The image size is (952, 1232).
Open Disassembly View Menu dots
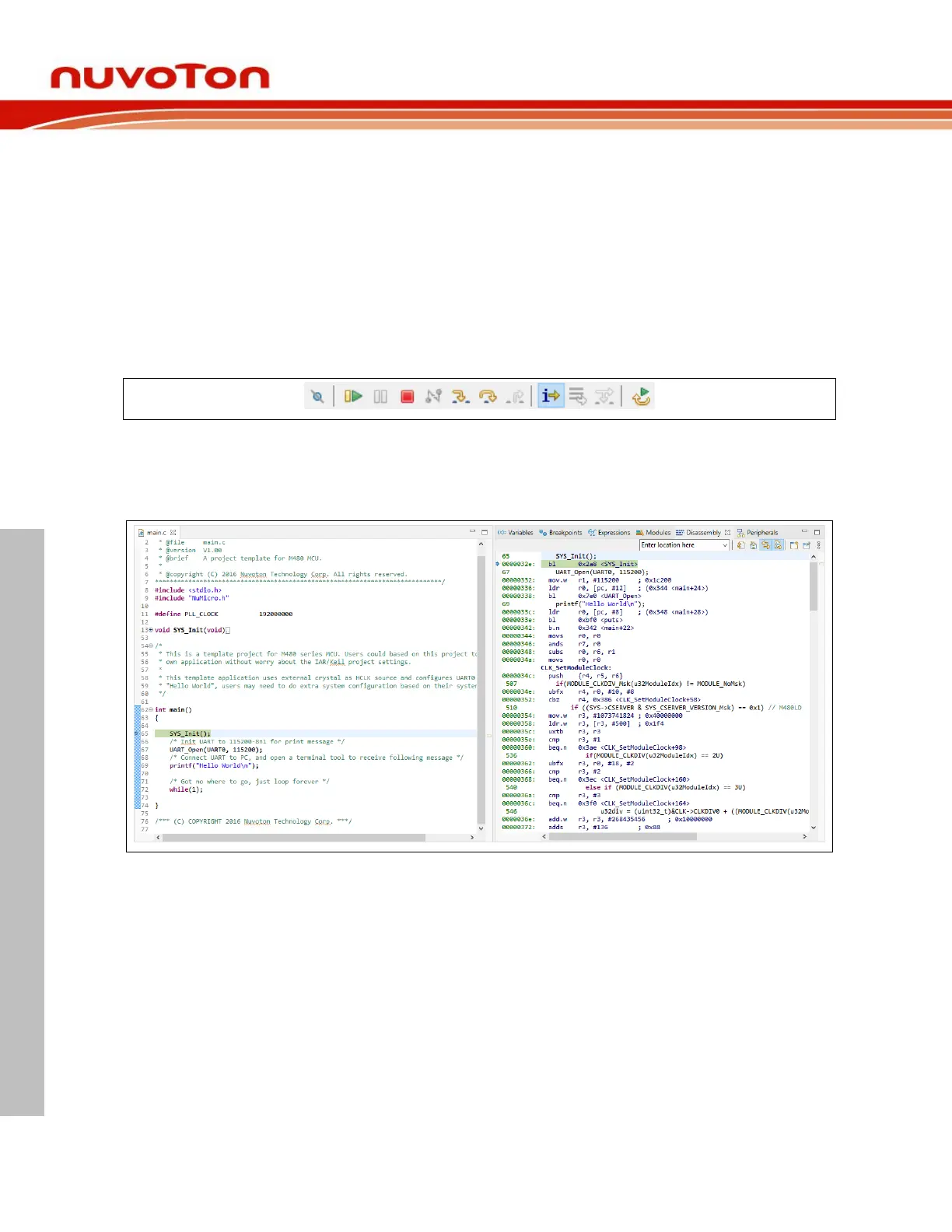(819, 545)
